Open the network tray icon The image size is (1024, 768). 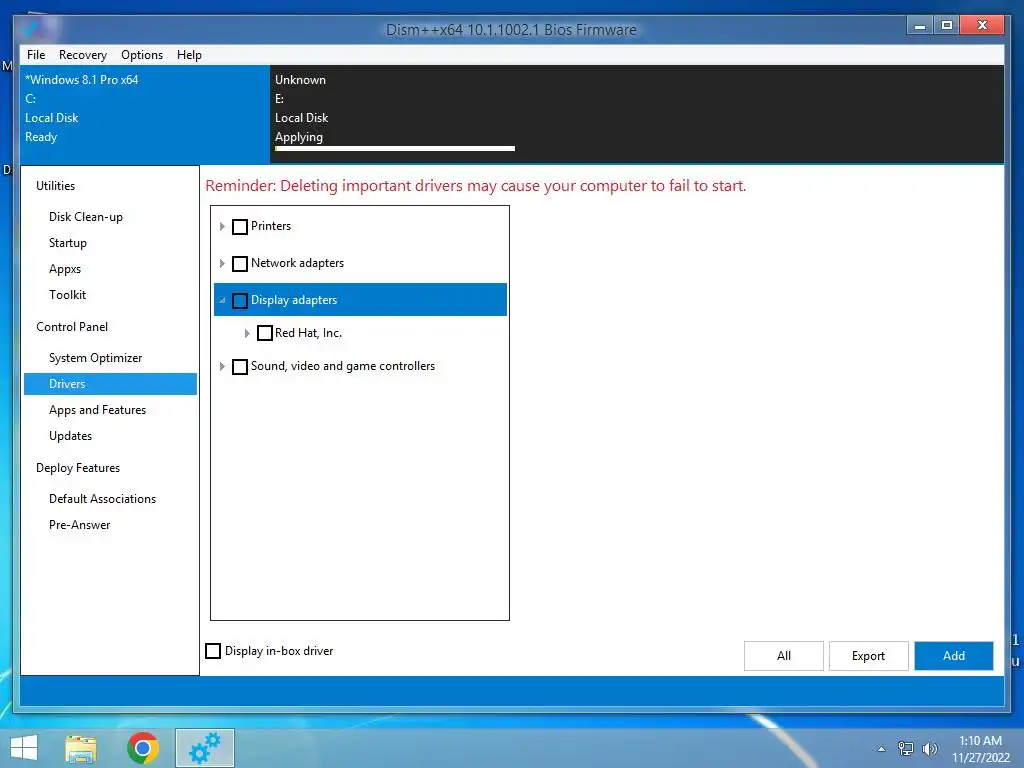point(905,749)
